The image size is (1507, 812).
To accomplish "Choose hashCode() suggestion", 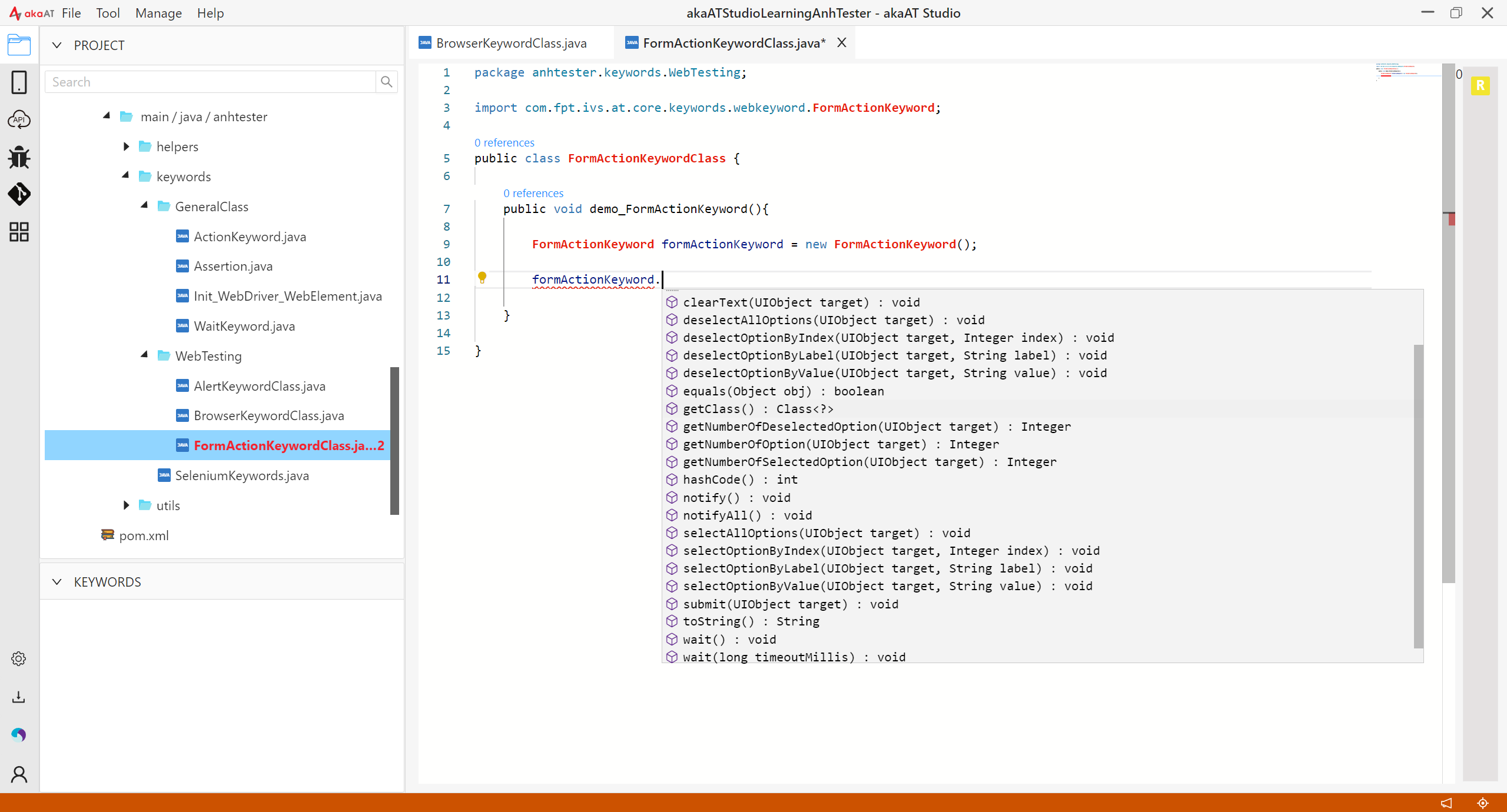I will coord(1037,480).
